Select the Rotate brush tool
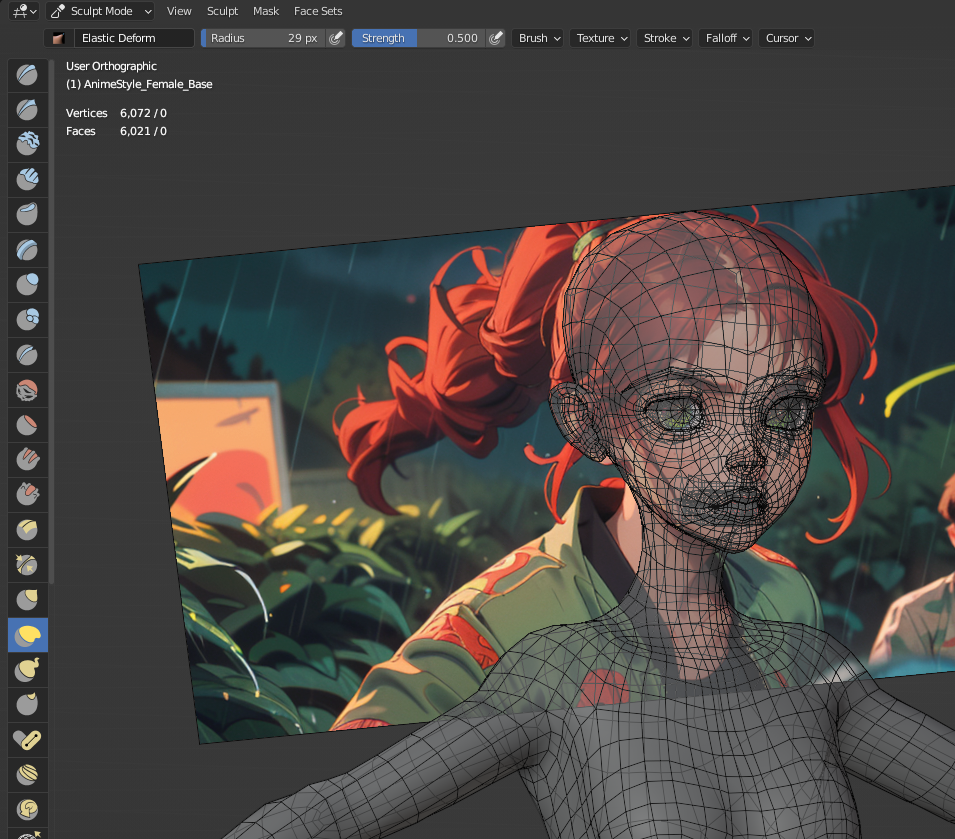 click(27, 809)
